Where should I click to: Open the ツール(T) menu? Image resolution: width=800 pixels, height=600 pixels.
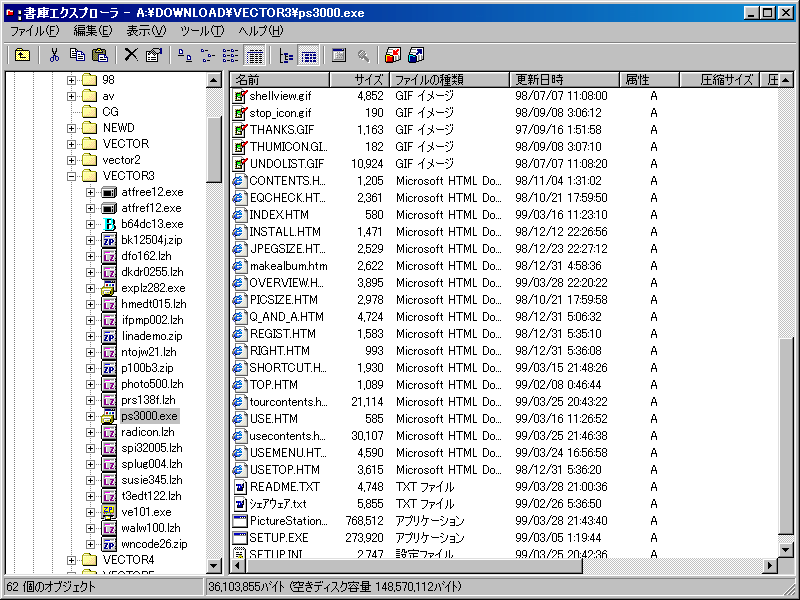(203, 31)
